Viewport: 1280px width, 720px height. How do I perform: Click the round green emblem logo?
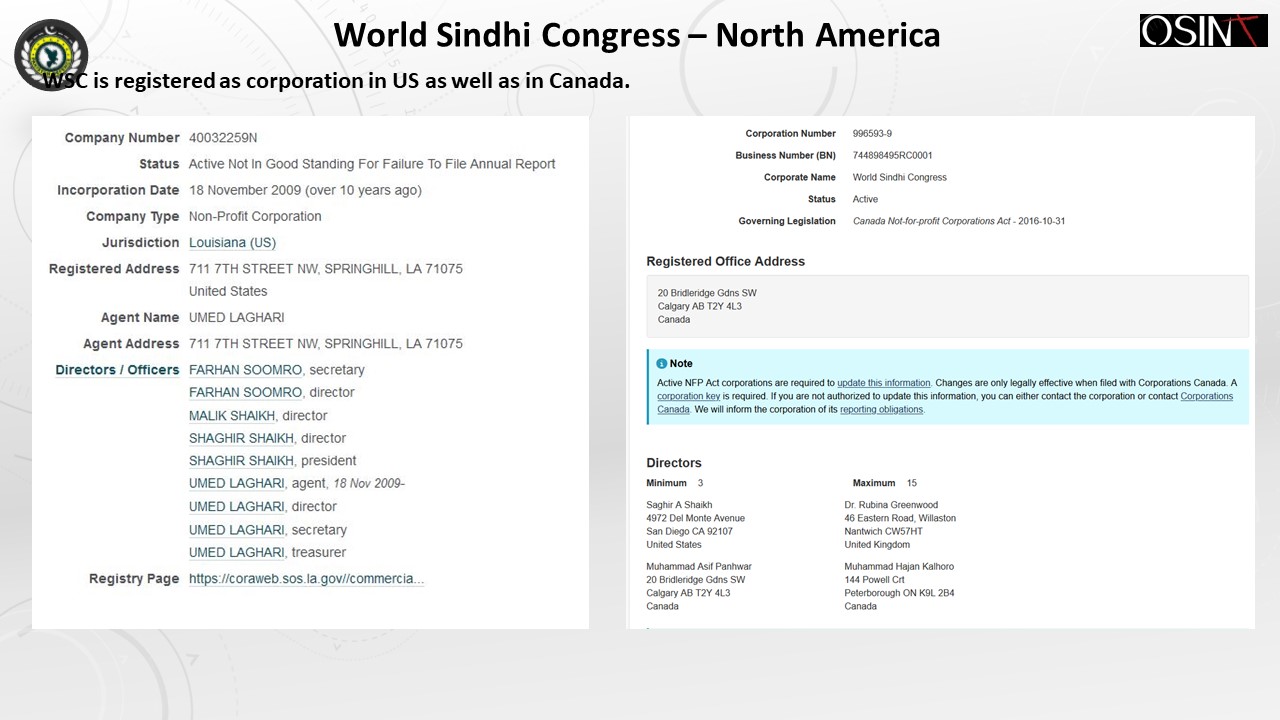tap(51, 54)
